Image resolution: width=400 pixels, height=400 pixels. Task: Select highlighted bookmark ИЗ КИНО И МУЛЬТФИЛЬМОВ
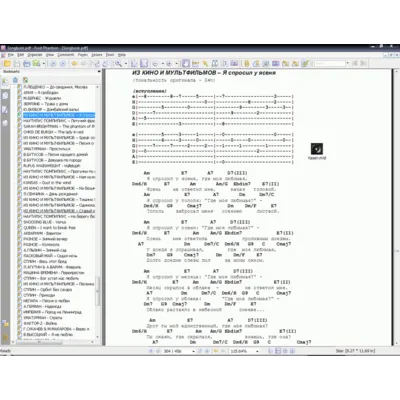click(x=59, y=115)
